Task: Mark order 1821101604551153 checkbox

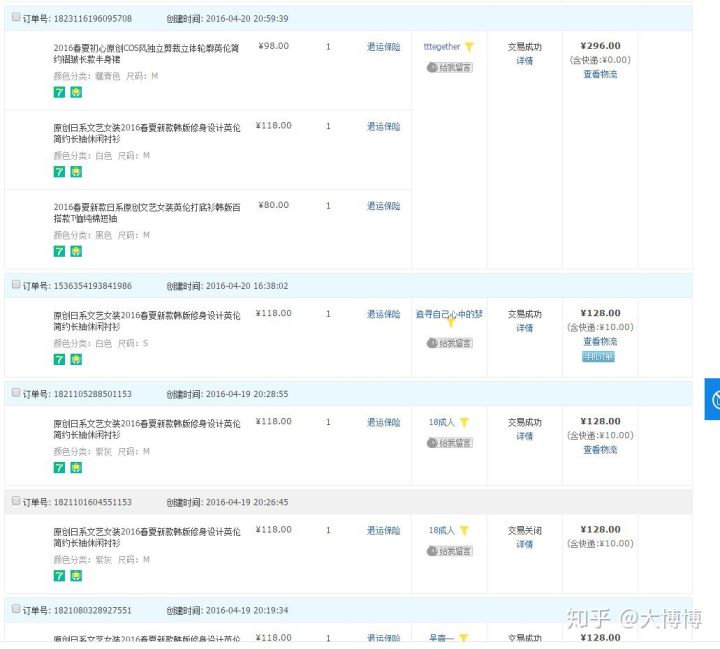Action: point(15,501)
